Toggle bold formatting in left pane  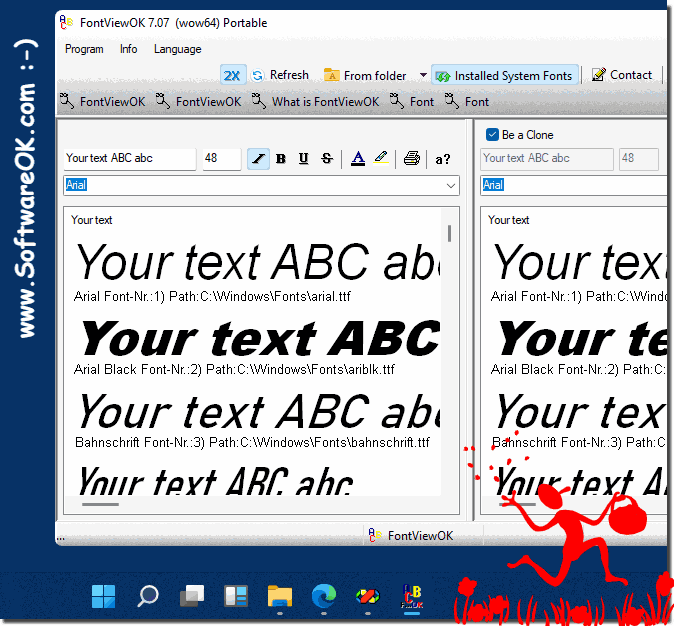[x=281, y=159]
